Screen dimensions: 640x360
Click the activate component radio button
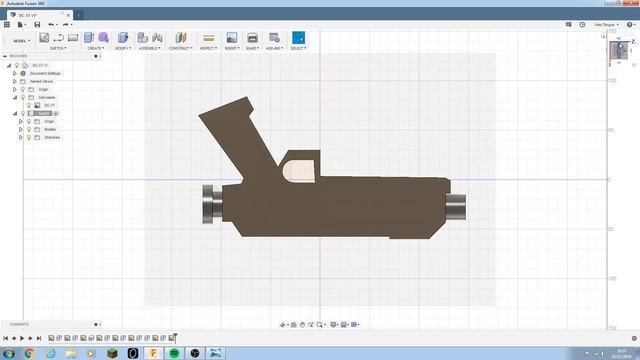[56, 113]
